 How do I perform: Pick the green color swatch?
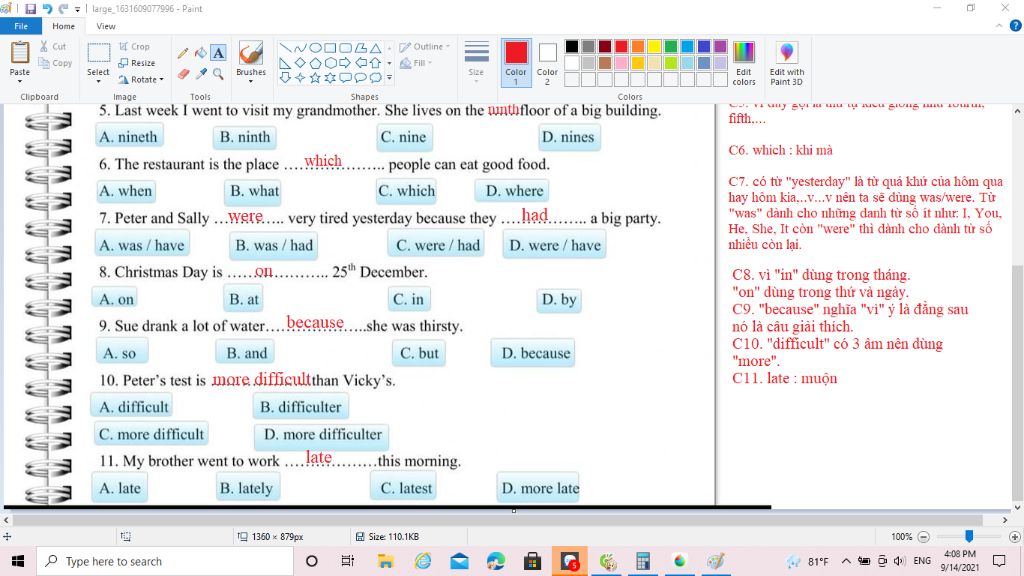point(671,46)
